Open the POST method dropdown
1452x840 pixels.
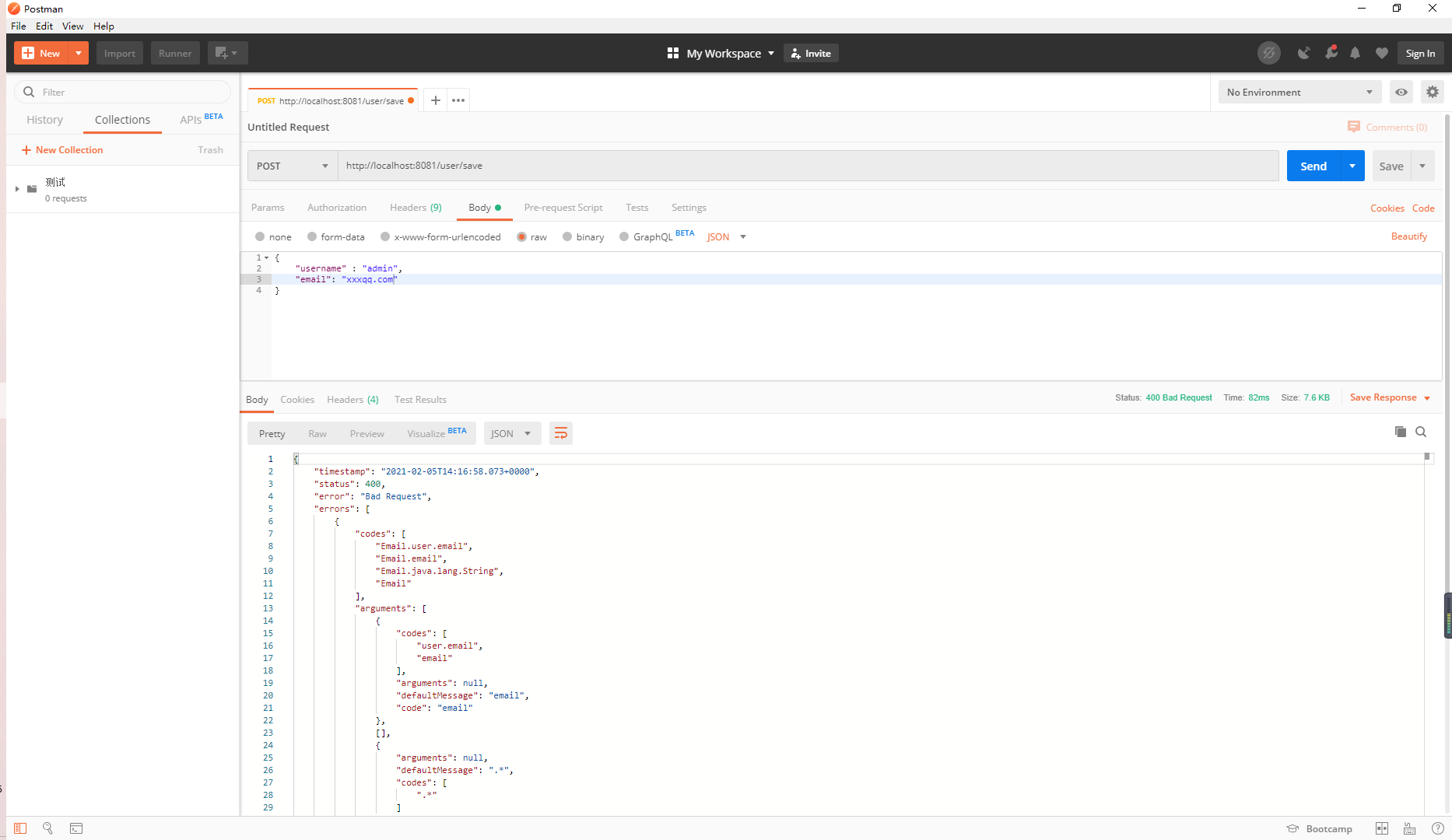pyautogui.click(x=293, y=166)
